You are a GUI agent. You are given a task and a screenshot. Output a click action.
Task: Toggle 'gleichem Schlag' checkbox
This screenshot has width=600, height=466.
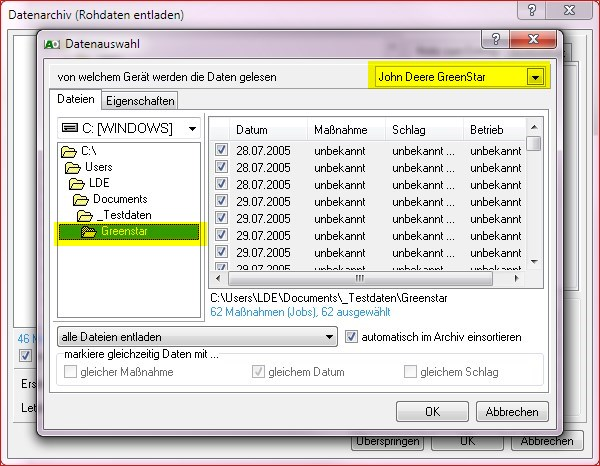pyautogui.click(x=410, y=372)
